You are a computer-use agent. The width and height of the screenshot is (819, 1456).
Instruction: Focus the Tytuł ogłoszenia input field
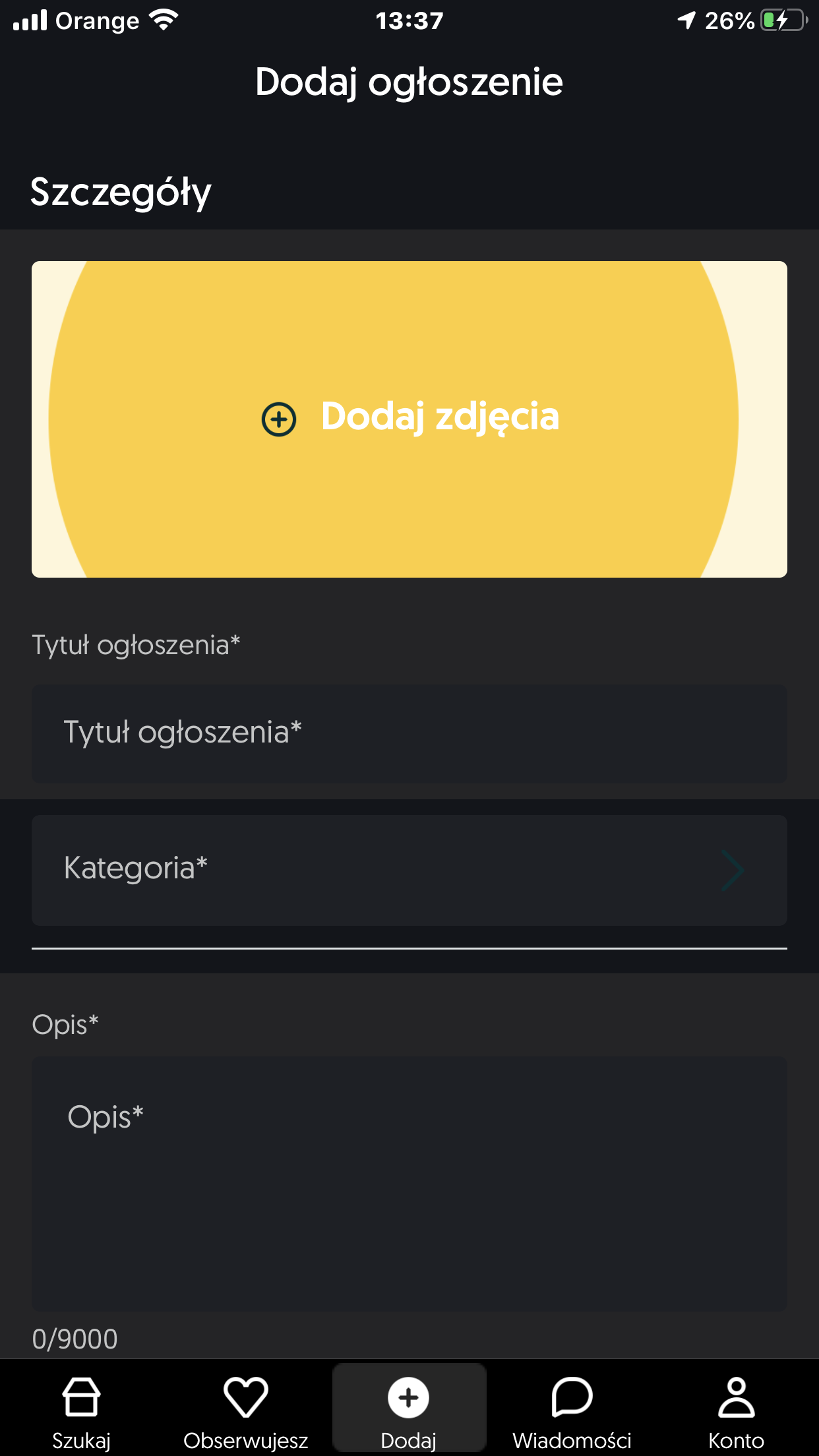[409, 733]
